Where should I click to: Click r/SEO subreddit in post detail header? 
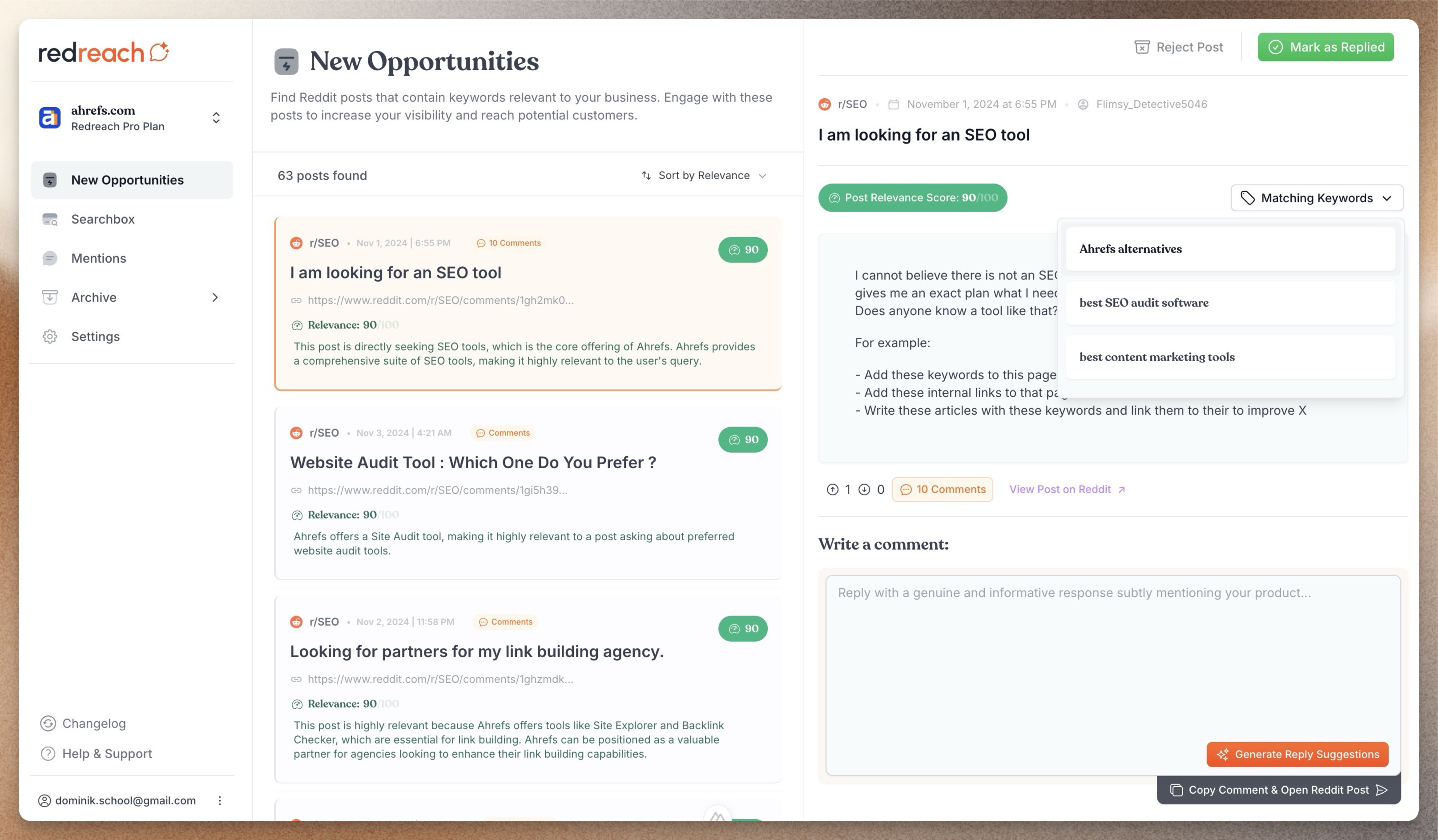coord(852,104)
